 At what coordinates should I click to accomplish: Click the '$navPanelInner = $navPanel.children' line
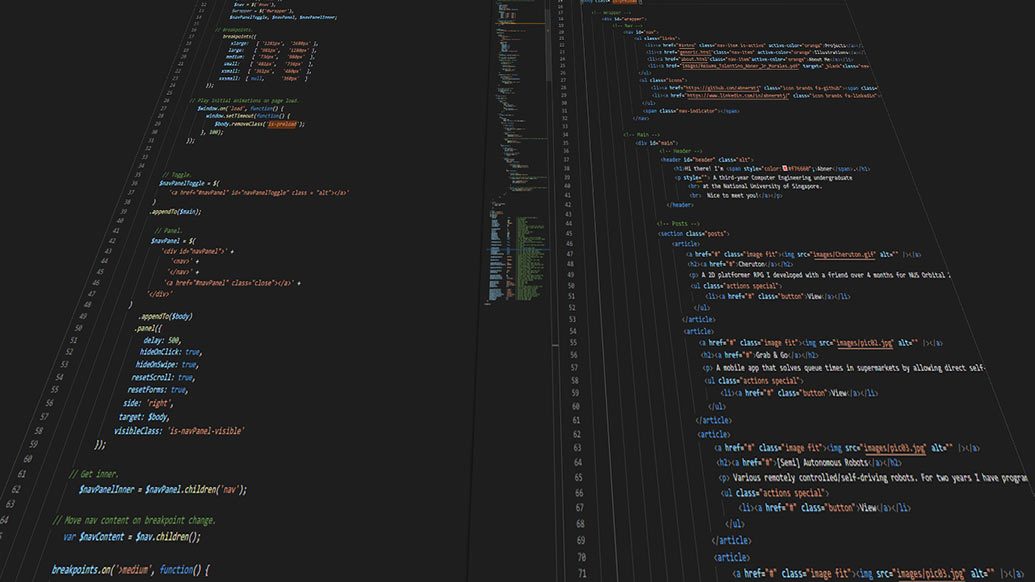point(162,490)
